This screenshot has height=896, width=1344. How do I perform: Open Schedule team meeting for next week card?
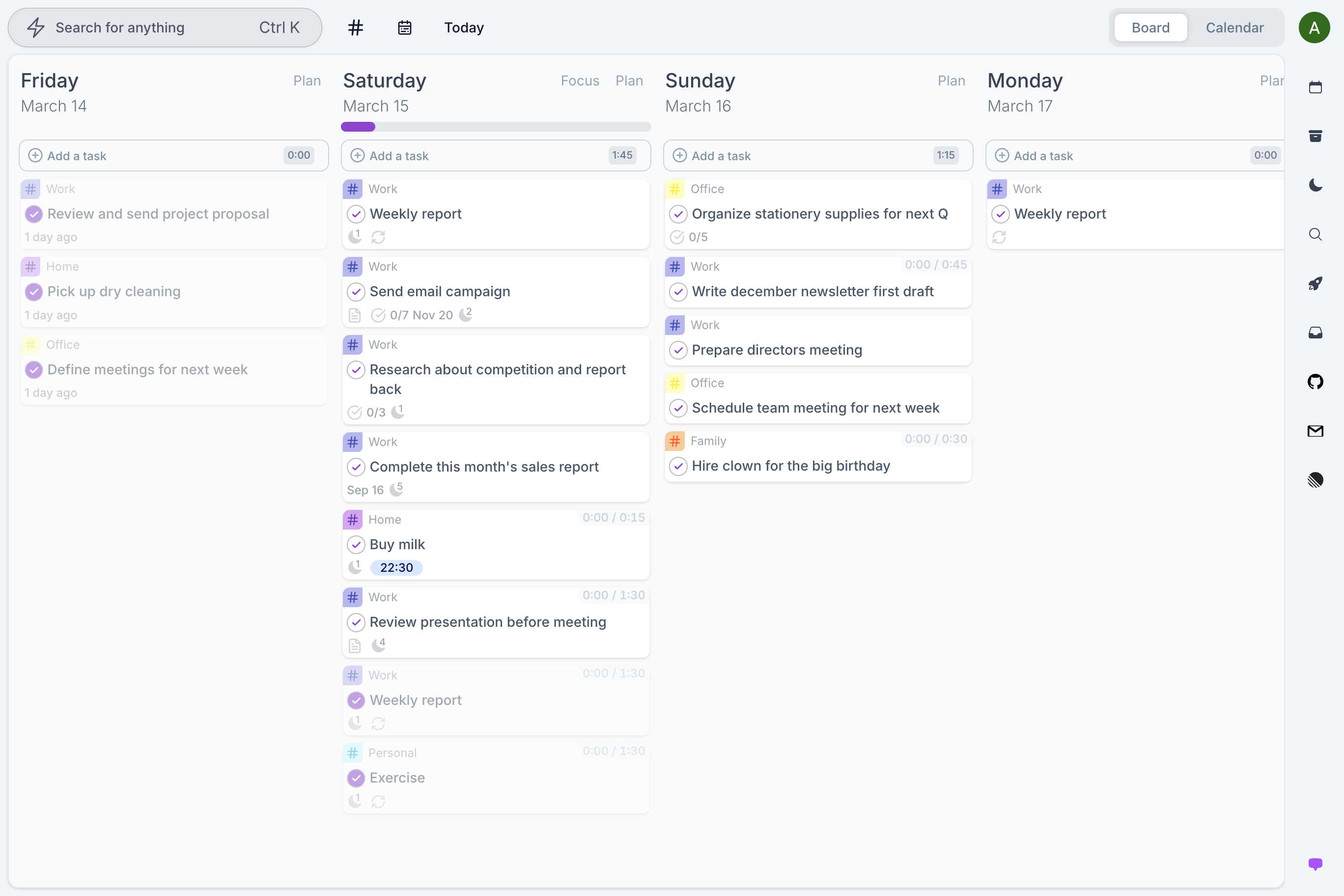pyautogui.click(x=818, y=399)
